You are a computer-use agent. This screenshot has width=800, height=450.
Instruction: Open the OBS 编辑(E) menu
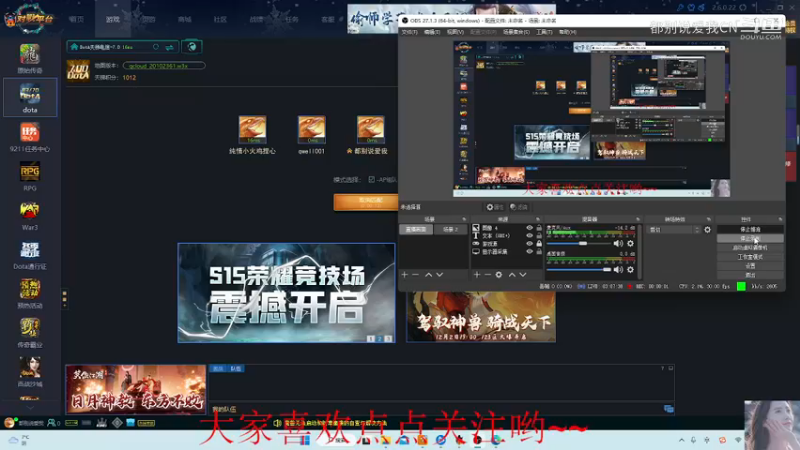pos(432,32)
